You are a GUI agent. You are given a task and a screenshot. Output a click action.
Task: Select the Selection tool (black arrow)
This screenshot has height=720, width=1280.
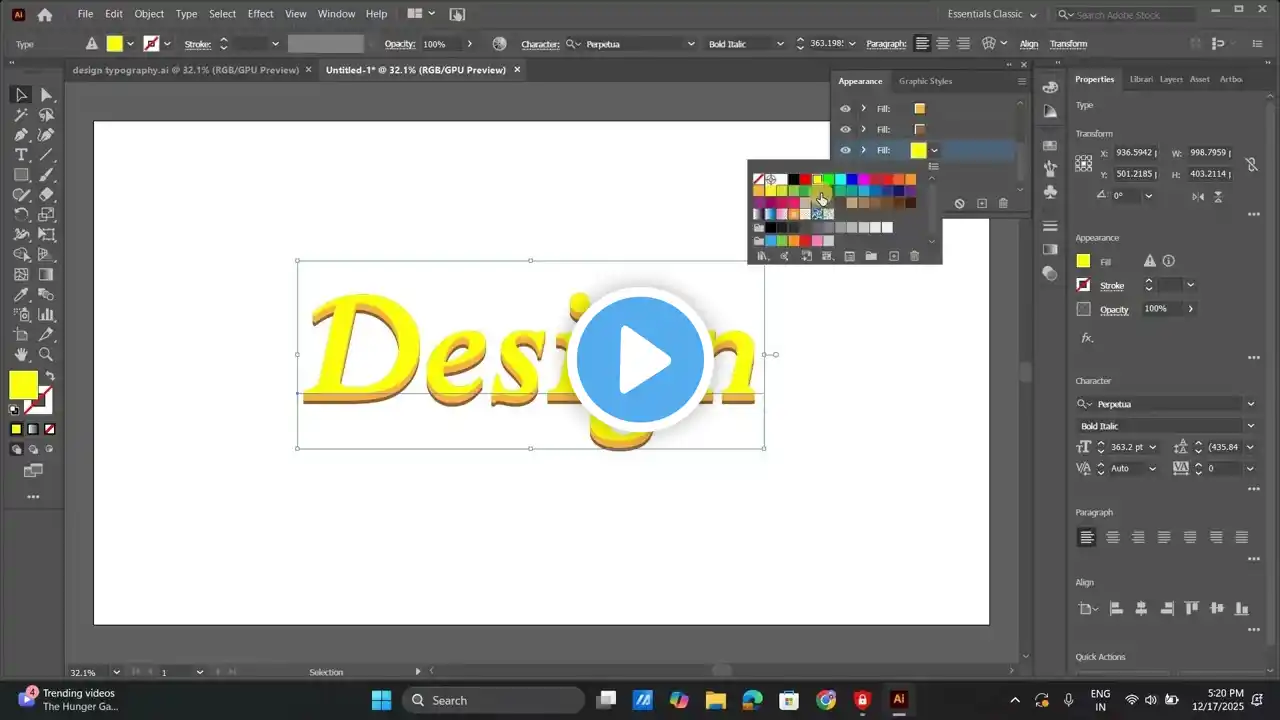[x=21, y=95]
